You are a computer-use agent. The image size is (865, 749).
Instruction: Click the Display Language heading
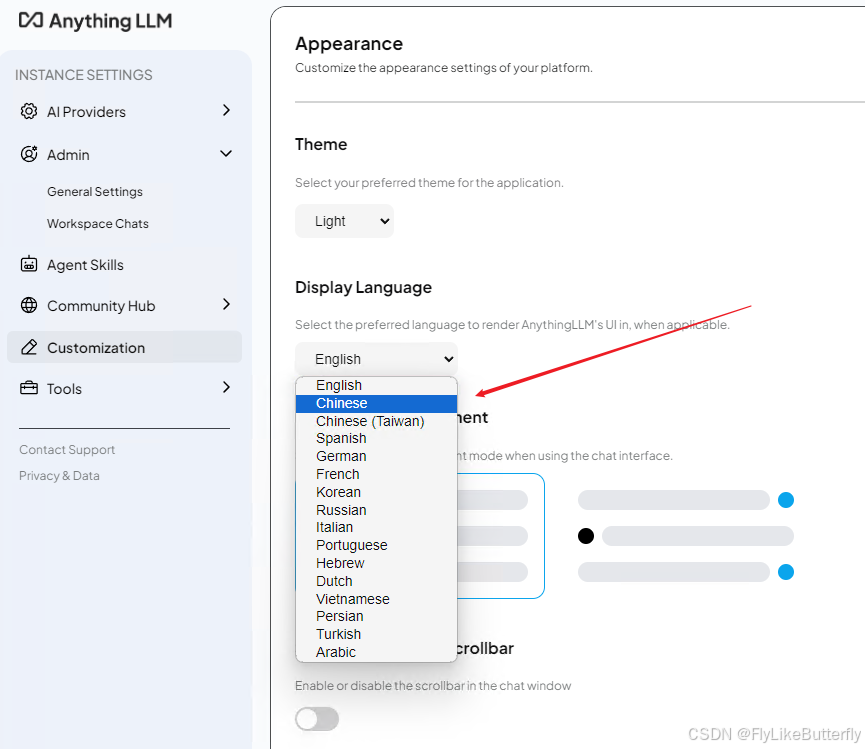(x=363, y=288)
